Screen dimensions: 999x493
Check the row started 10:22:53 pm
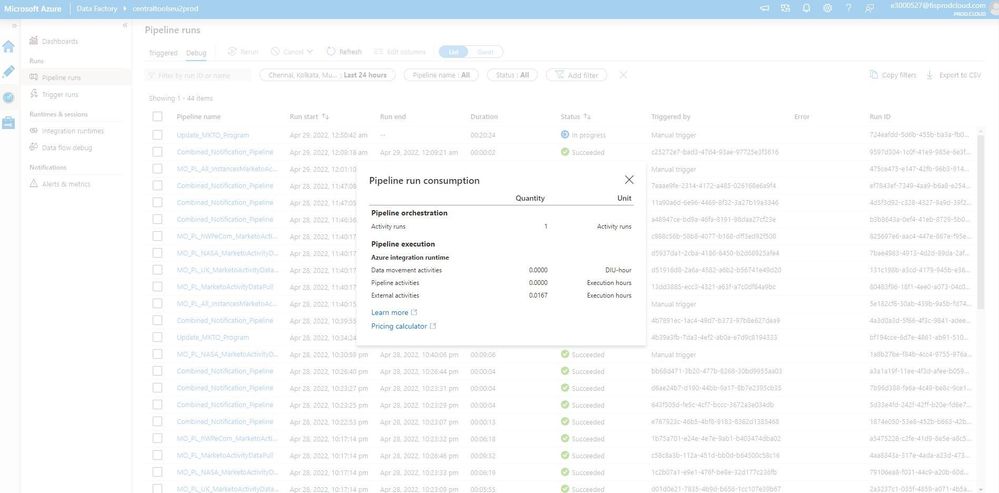[x=157, y=422]
